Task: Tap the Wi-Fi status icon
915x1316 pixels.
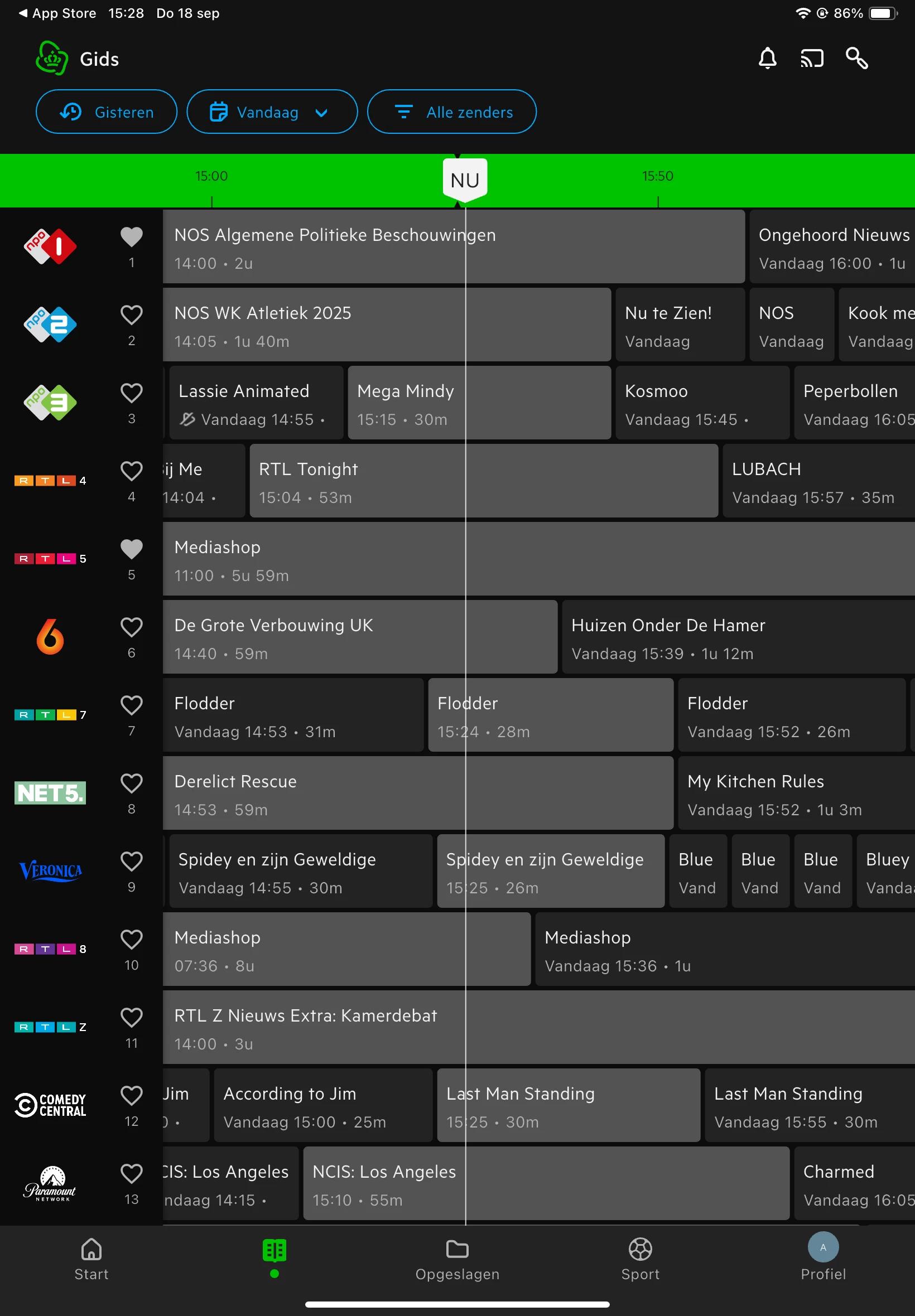Action: tap(803, 13)
